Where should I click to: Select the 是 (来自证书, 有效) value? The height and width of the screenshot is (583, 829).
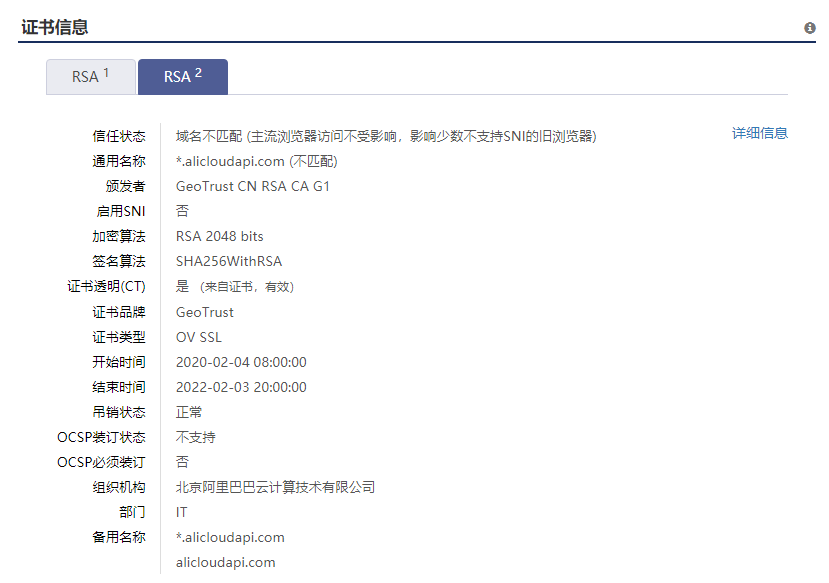click(235, 286)
